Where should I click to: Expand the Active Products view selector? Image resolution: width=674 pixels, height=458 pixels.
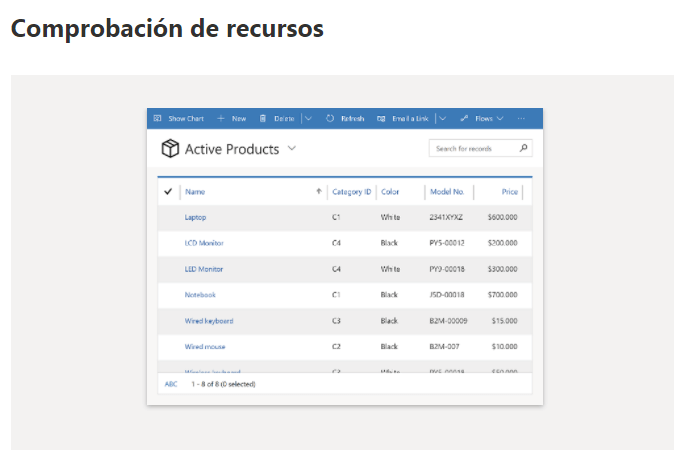292,149
